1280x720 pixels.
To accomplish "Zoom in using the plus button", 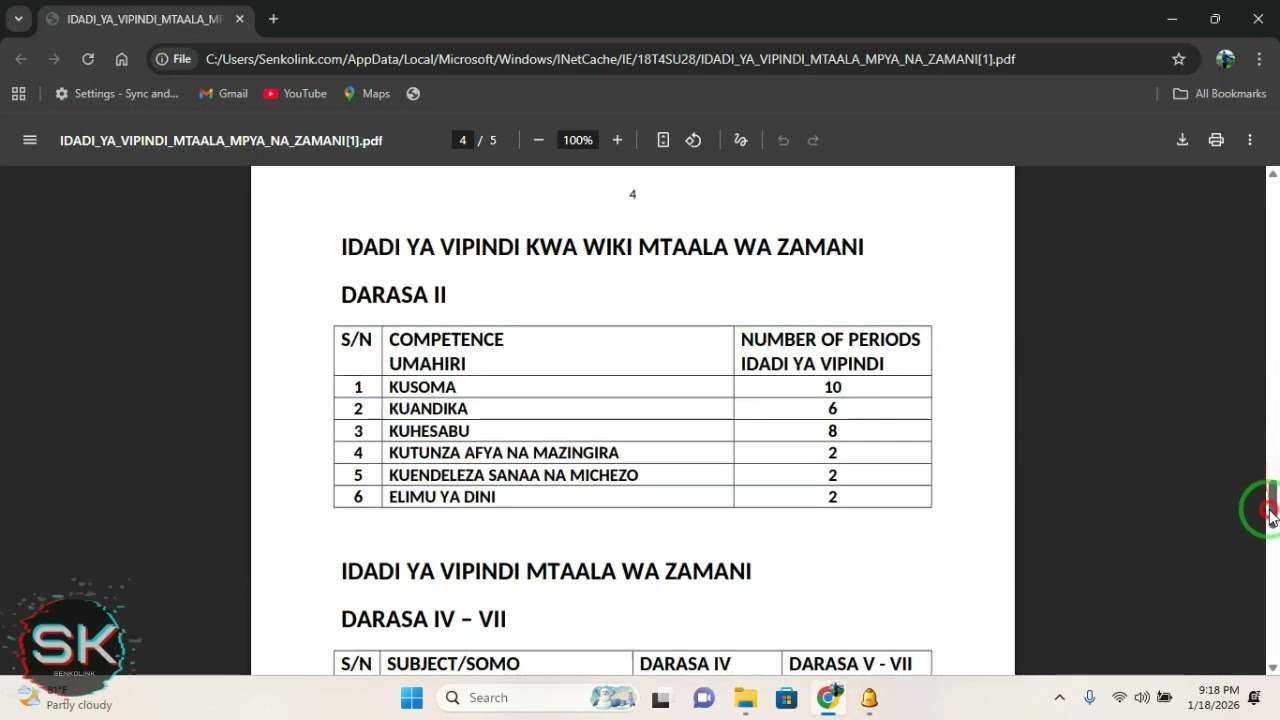I will (x=617, y=140).
